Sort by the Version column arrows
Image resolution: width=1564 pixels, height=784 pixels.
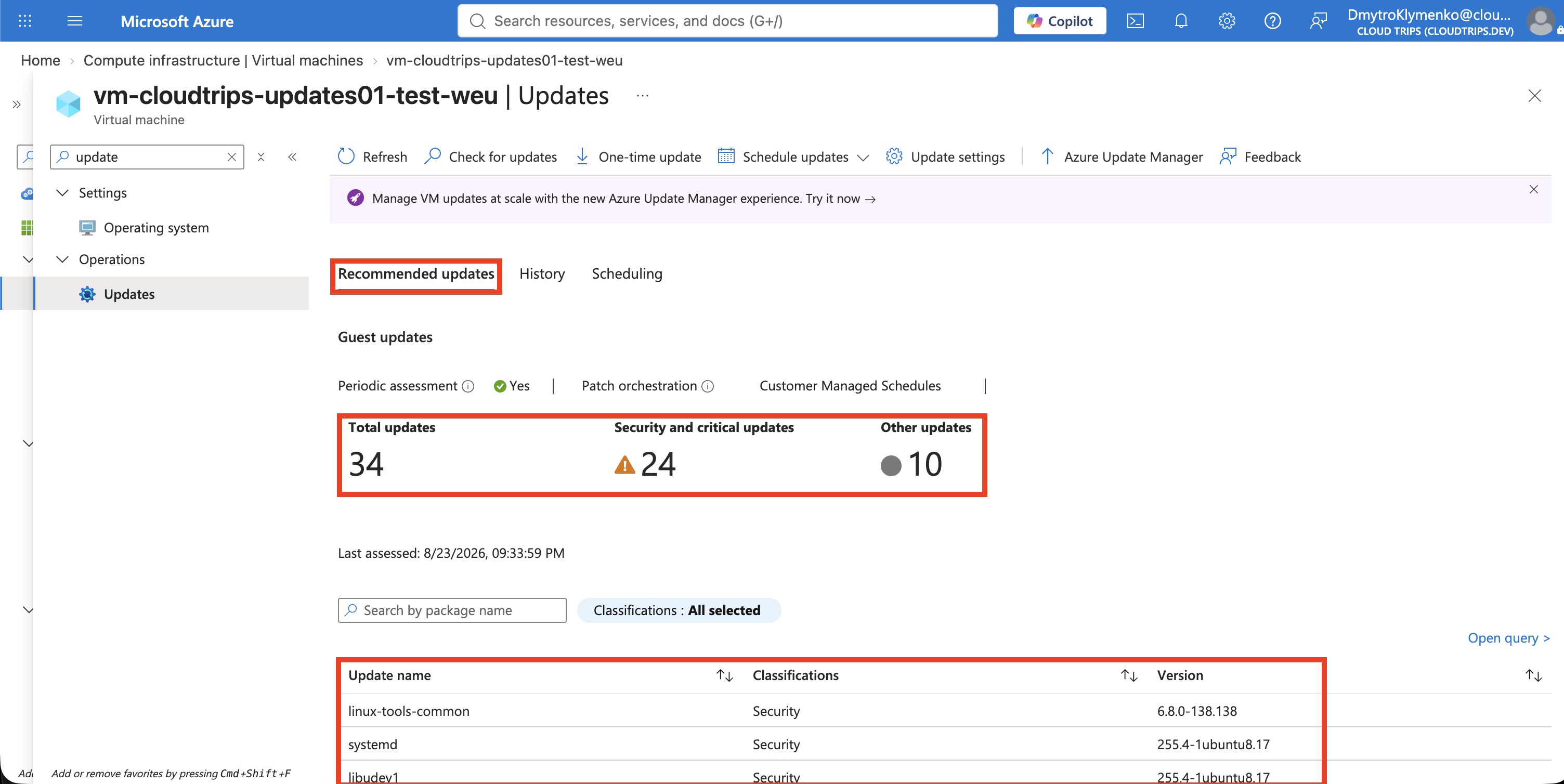coord(1534,675)
